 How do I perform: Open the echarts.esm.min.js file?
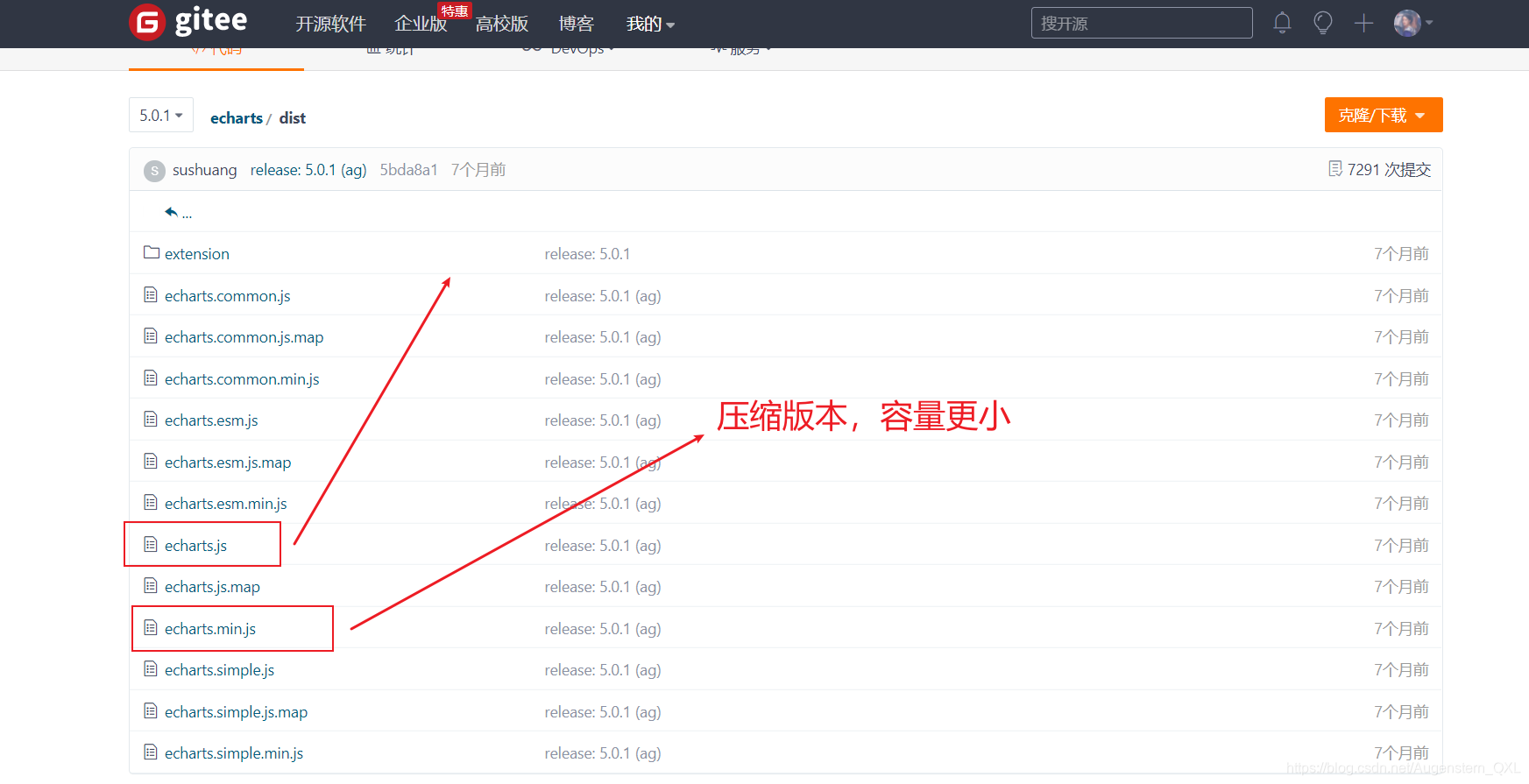point(226,504)
